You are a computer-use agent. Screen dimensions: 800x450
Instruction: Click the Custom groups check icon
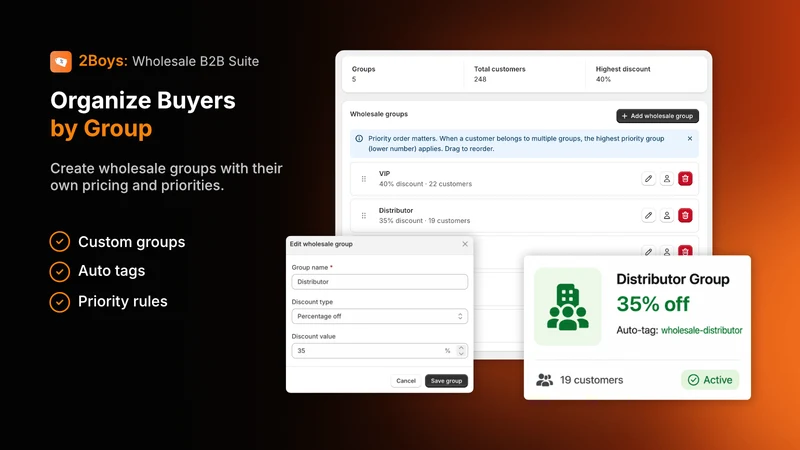pos(60,241)
